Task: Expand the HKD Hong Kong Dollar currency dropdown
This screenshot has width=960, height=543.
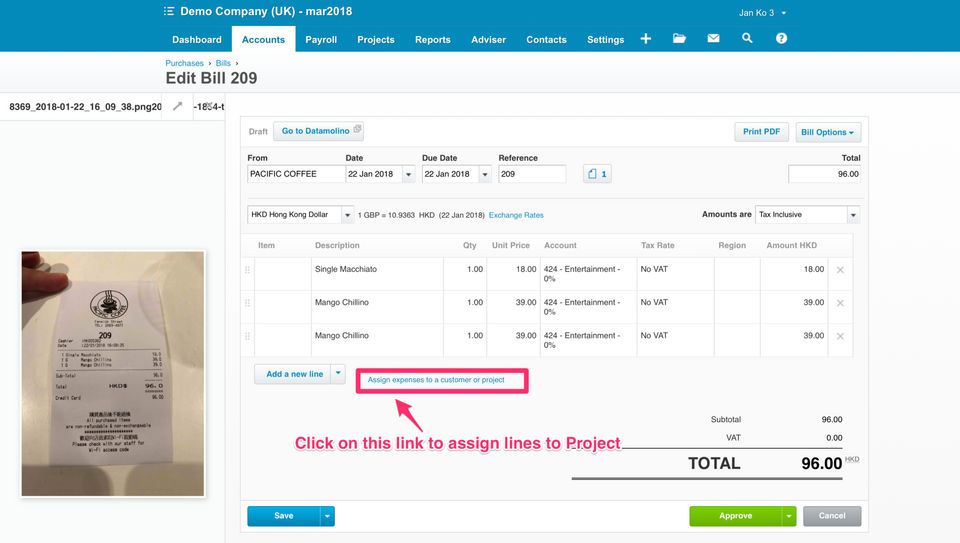Action: pyautogui.click(x=347, y=215)
